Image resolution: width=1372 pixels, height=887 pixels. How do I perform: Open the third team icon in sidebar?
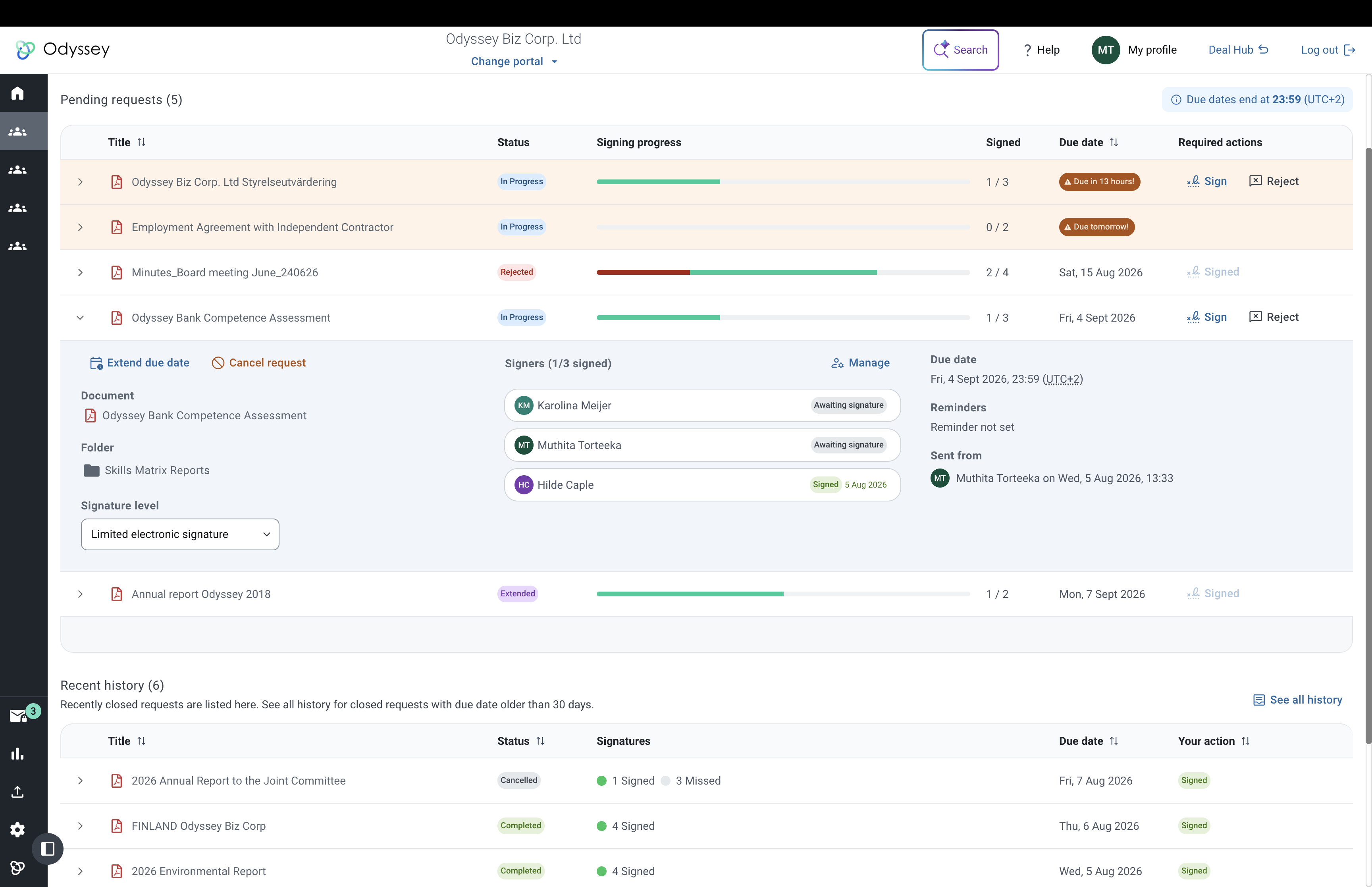pyautogui.click(x=18, y=208)
